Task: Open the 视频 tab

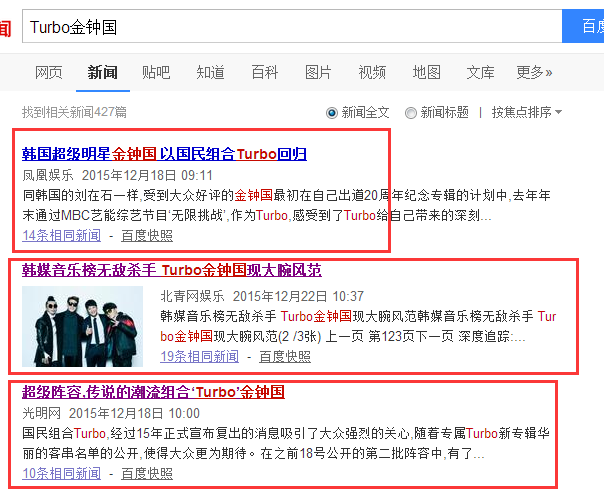Action: pos(372,72)
